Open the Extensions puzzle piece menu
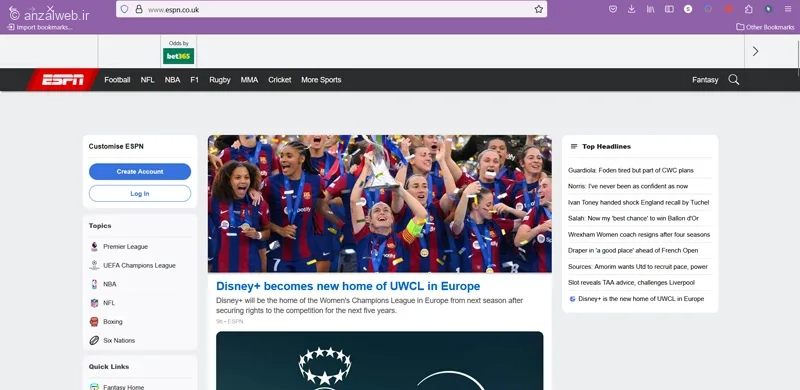The height and width of the screenshot is (390, 800). (748, 9)
